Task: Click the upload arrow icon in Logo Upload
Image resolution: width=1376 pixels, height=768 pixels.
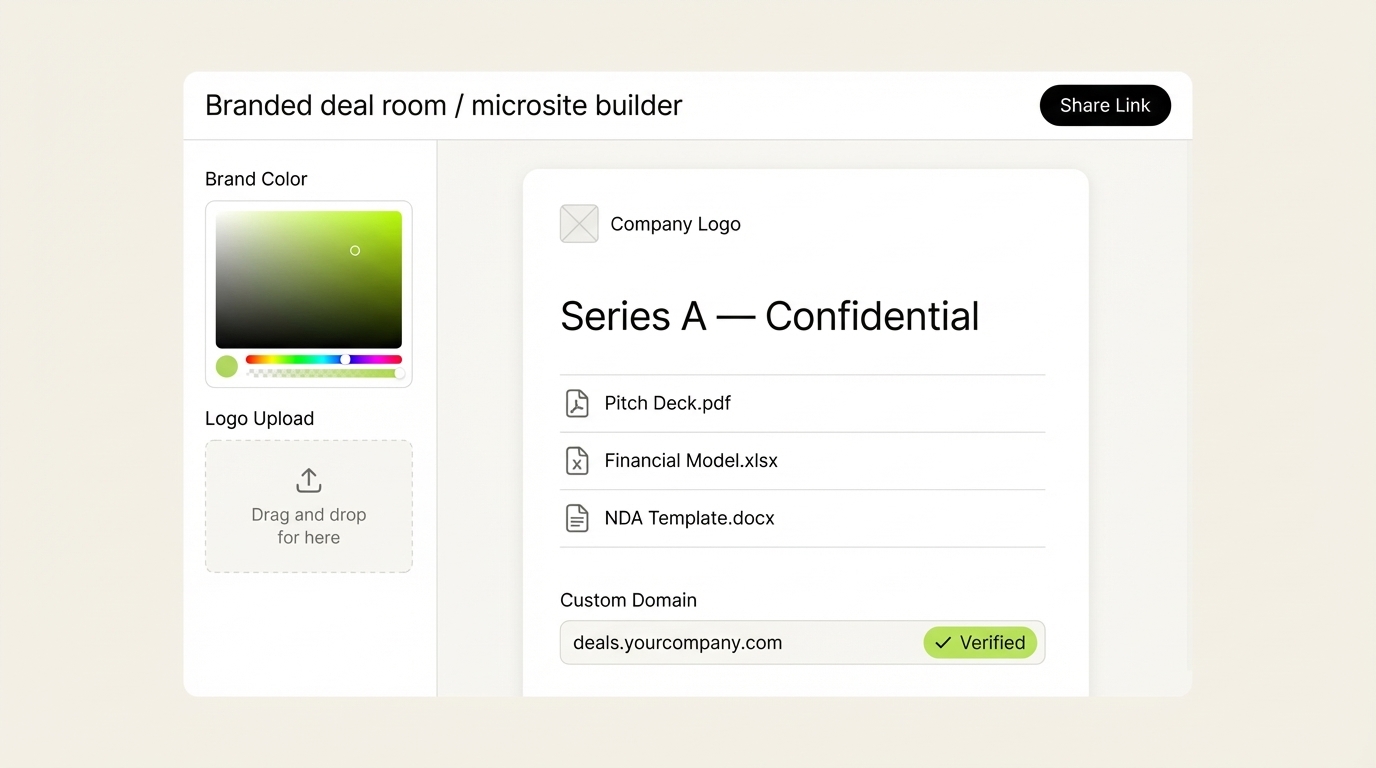Action: click(308, 480)
